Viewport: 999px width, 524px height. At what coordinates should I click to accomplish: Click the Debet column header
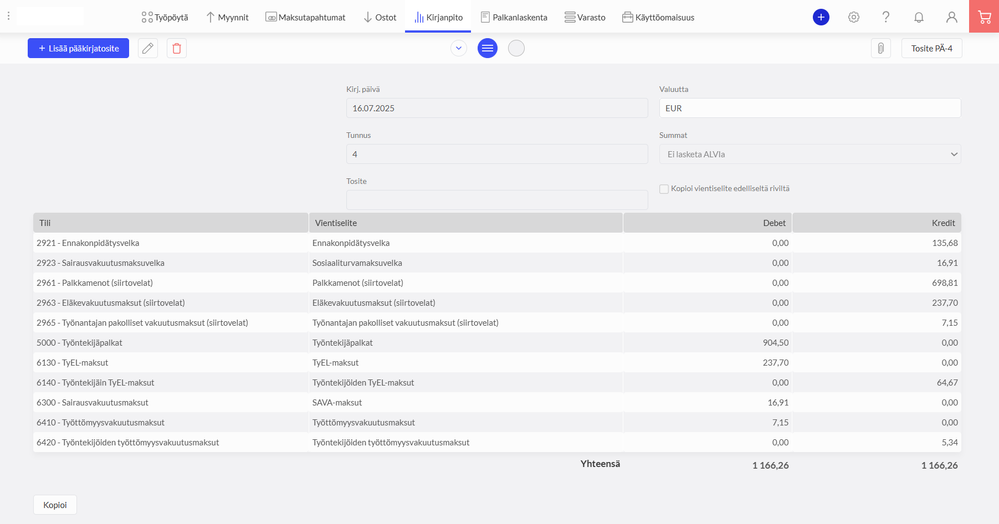tap(707, 223)
